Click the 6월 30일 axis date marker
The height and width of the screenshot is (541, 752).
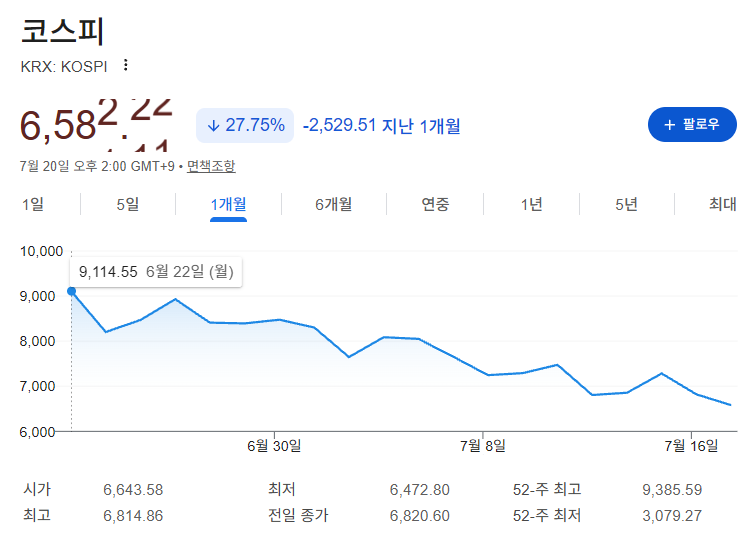274,446
